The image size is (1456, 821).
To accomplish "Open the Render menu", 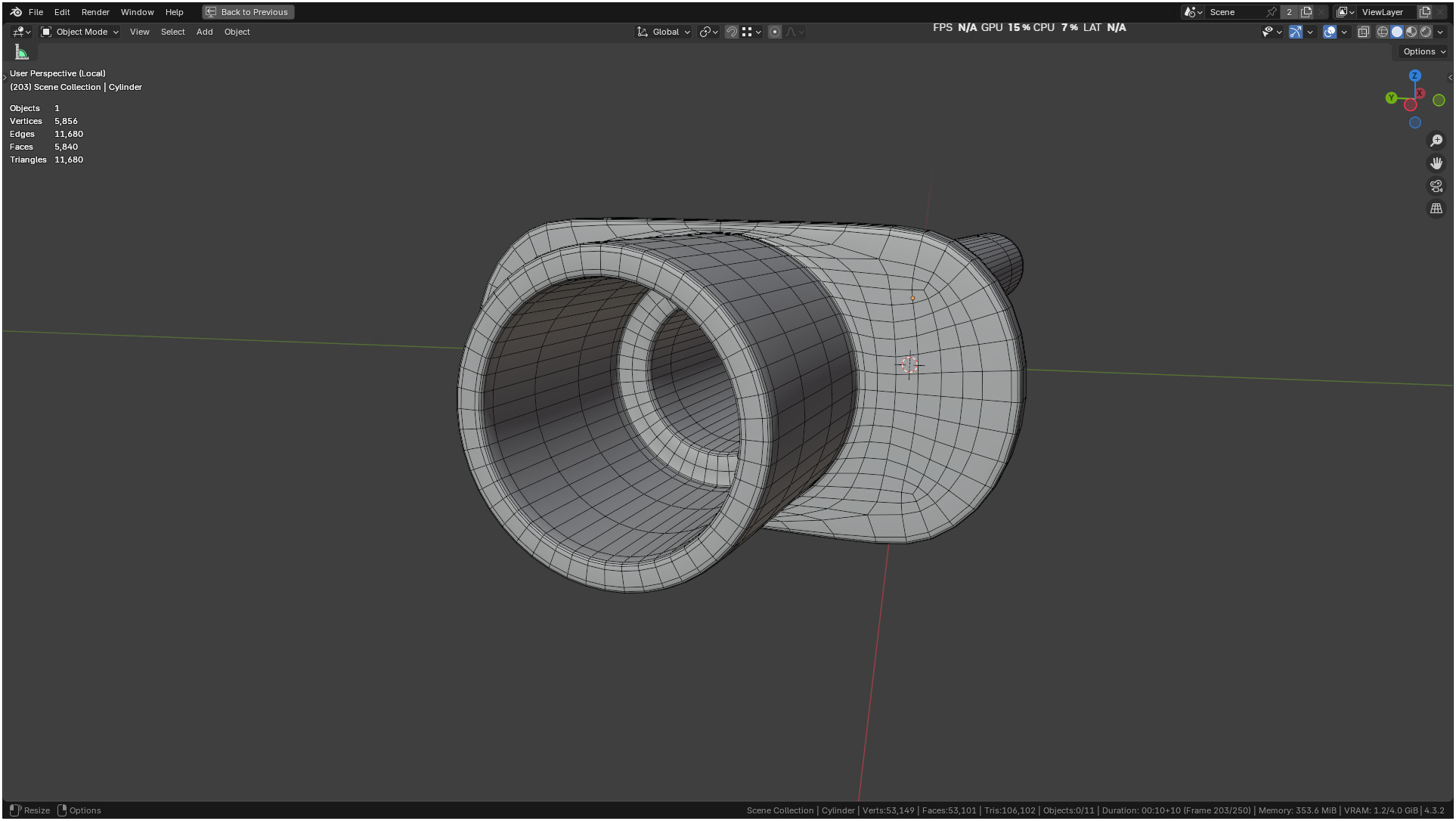I will pos(95,12).
